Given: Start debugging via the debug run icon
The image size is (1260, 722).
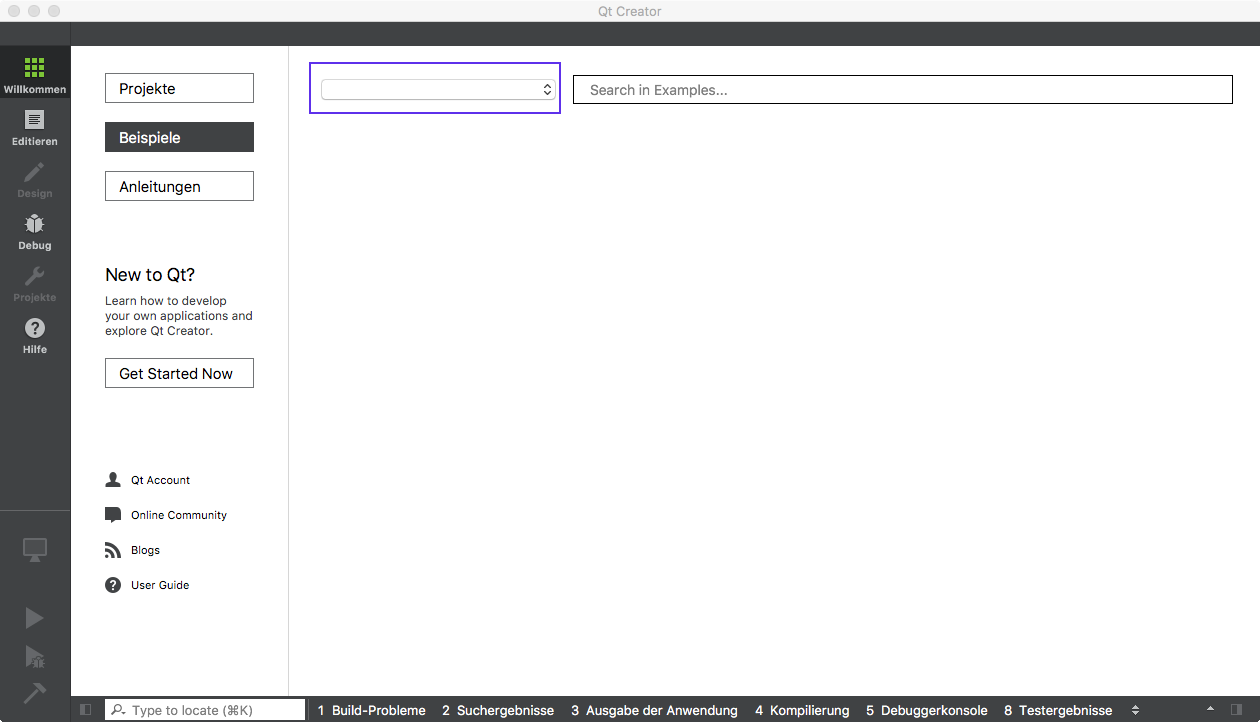Looking at the screenshot, I should coord(35,656).
